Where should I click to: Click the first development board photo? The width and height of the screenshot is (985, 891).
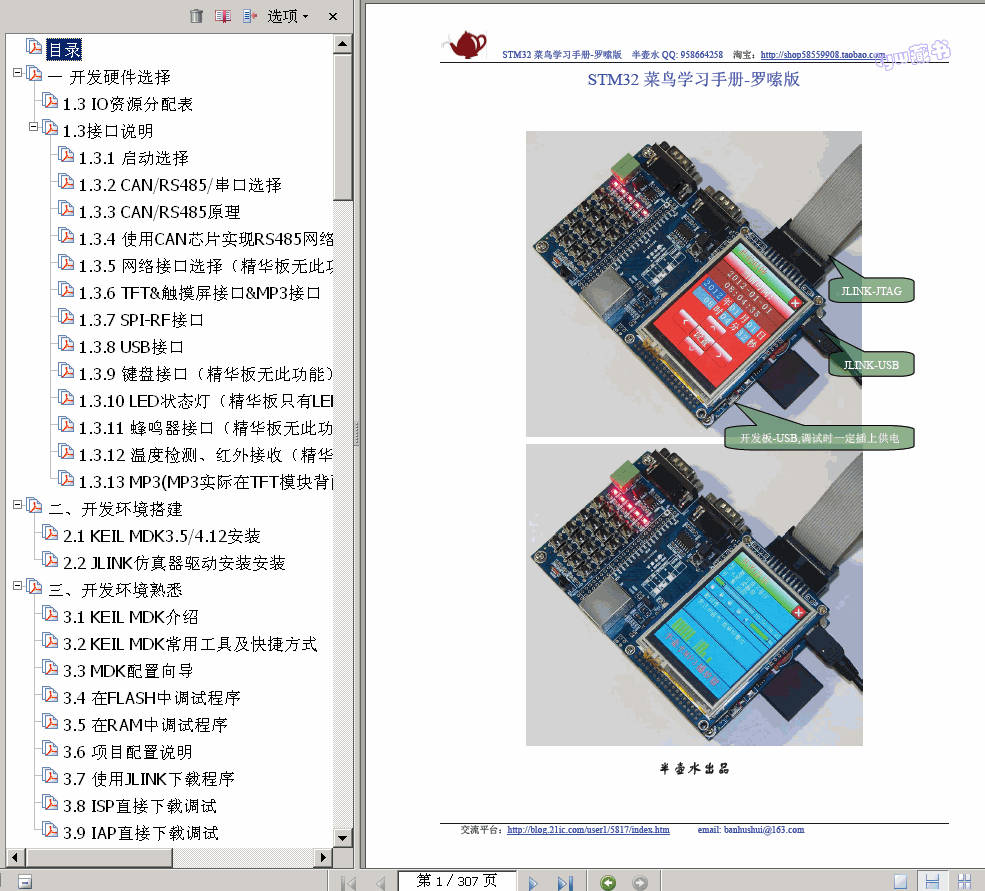(x=694, y=283)
